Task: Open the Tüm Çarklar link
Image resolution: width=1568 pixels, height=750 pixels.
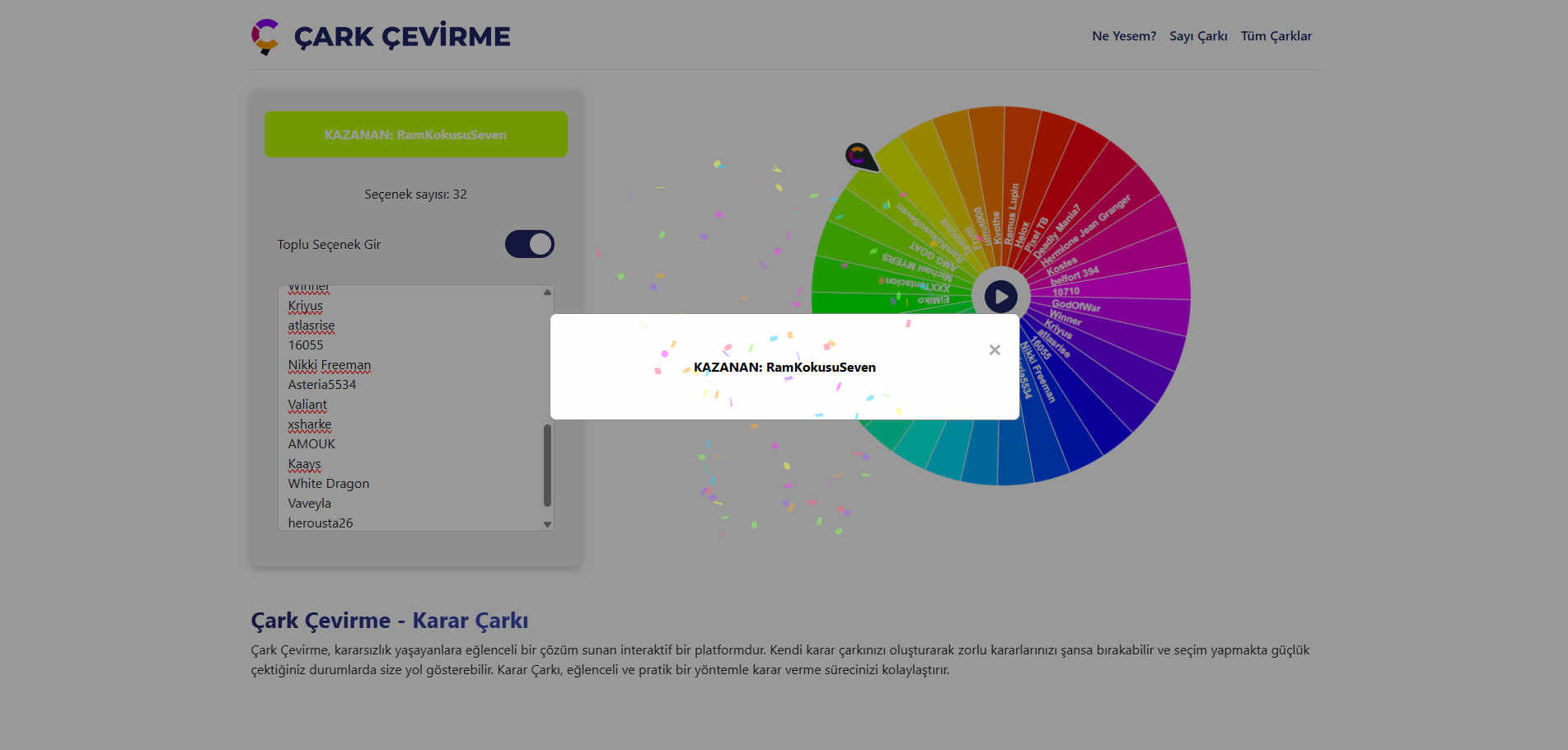Action: (x=1276, y=36)
